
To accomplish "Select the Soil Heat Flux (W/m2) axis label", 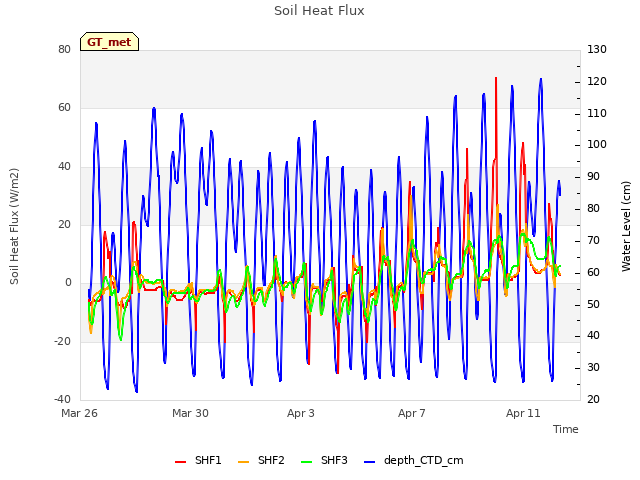I will [14, 226].
